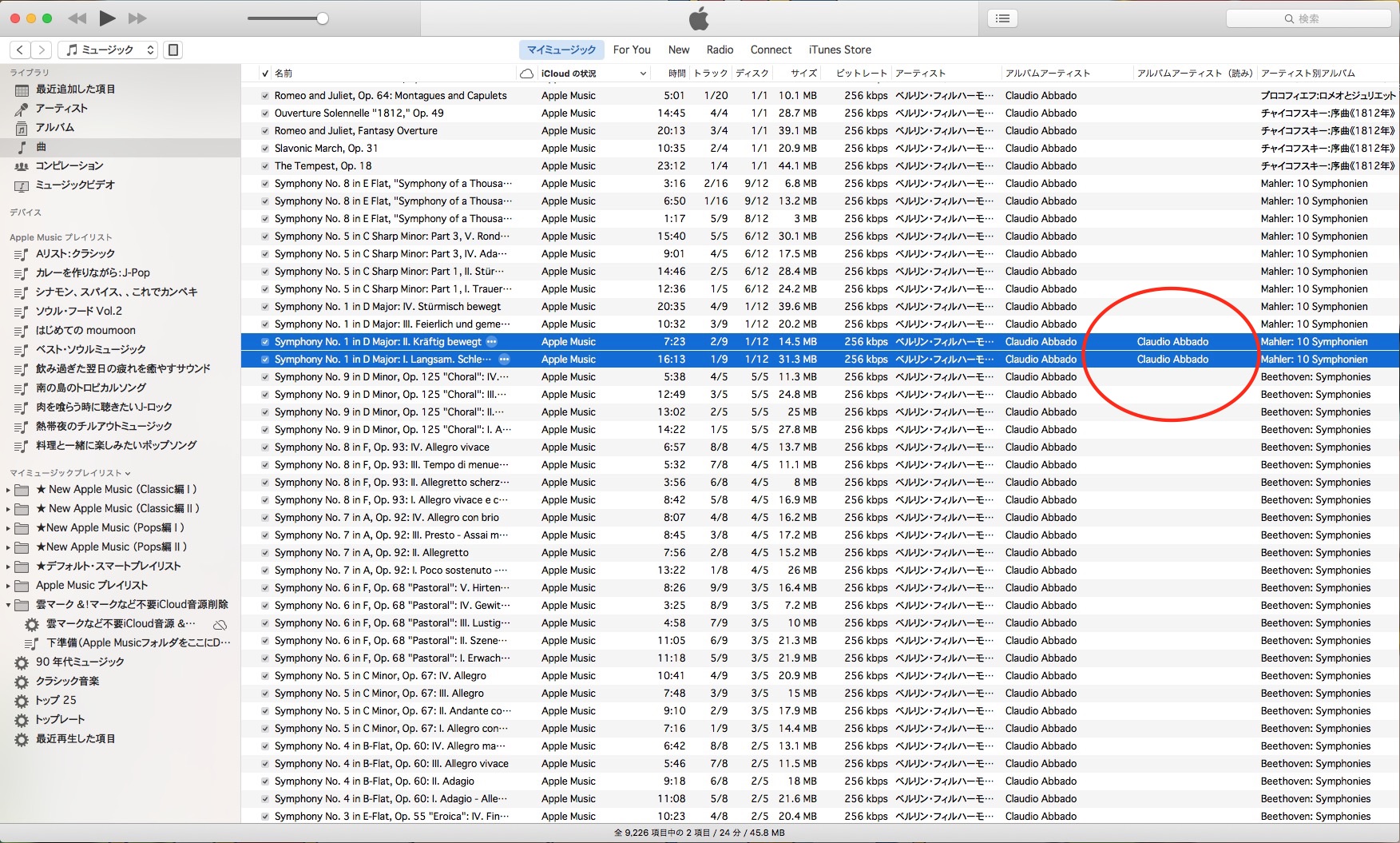Click the volume slider knob
This screenshot has width=1400, height=843.
coord(323,18)
